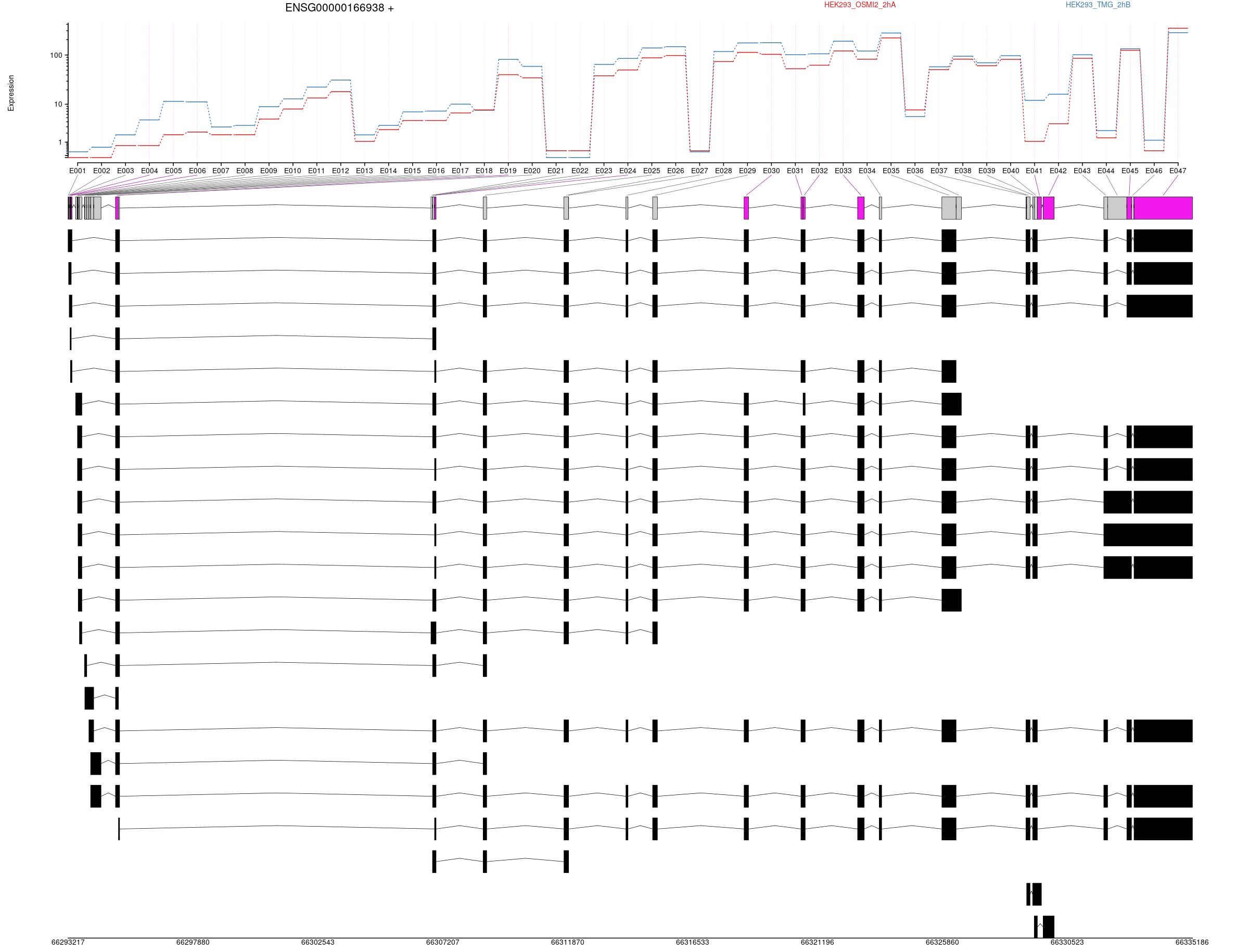The height and width of the screenshot is (952, 1249).
Task: Click the large magenta terminal exon block in gene model
Action: point(1163,208)
